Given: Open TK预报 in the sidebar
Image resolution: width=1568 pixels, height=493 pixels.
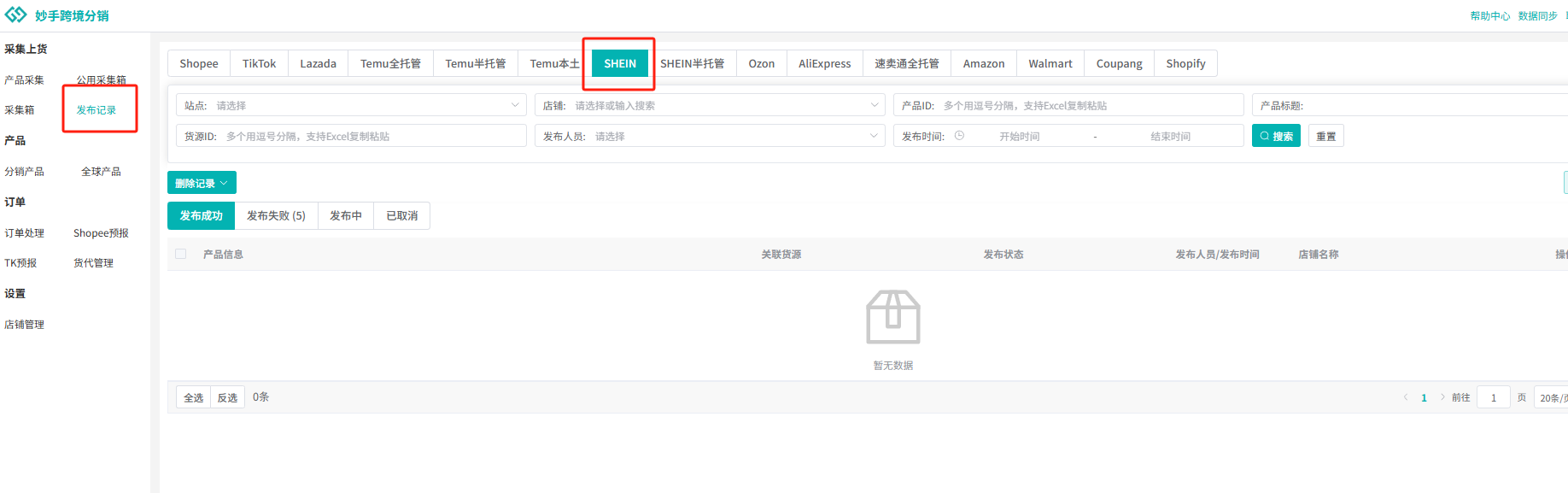Looking at the screenshot, I should pos(20,262).
